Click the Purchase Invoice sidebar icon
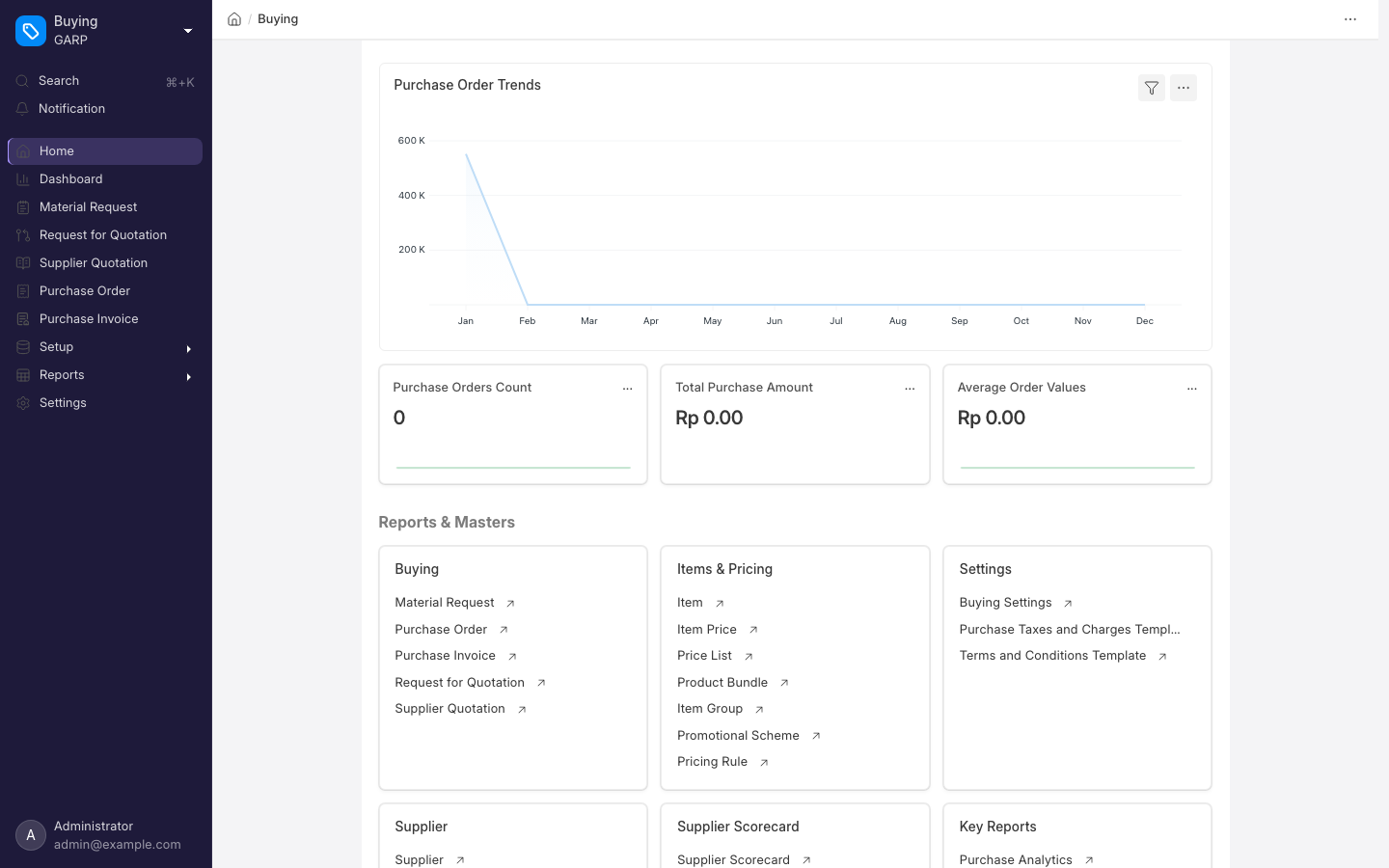The height and width of the screenshot is (868, 1389). (23, 319)
